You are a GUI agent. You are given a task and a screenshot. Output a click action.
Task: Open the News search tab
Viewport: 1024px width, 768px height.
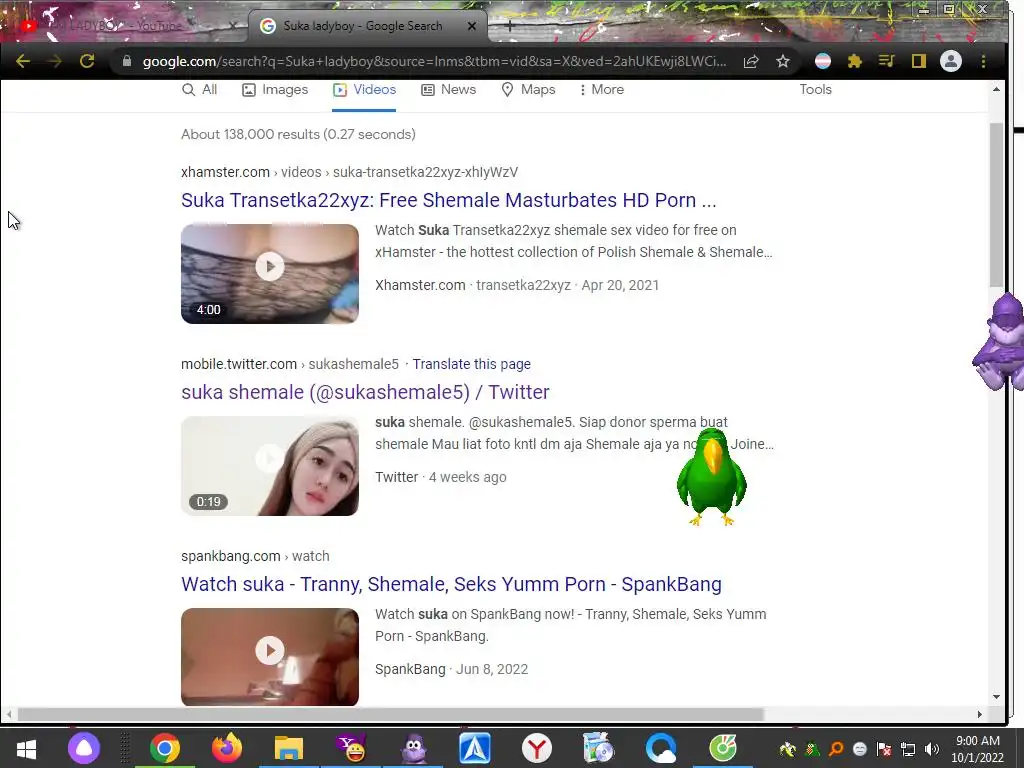[x=449, y=89]
